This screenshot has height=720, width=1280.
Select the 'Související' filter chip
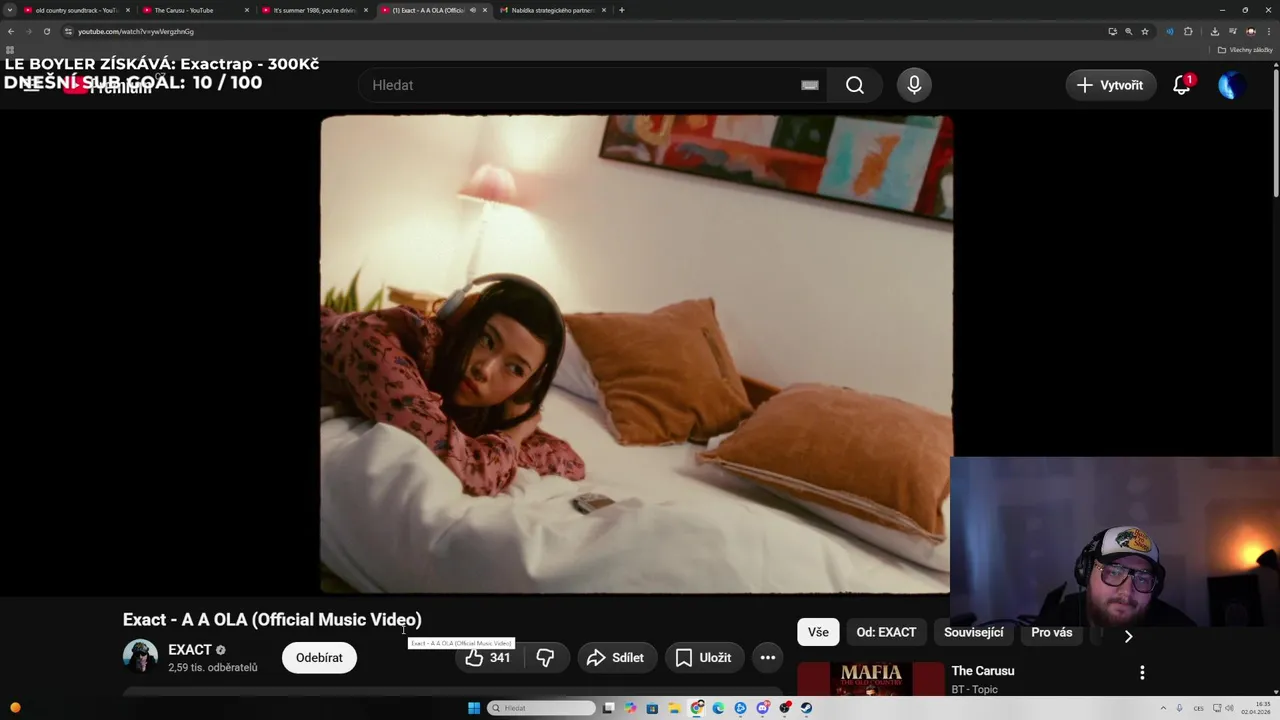pos(973,632)
